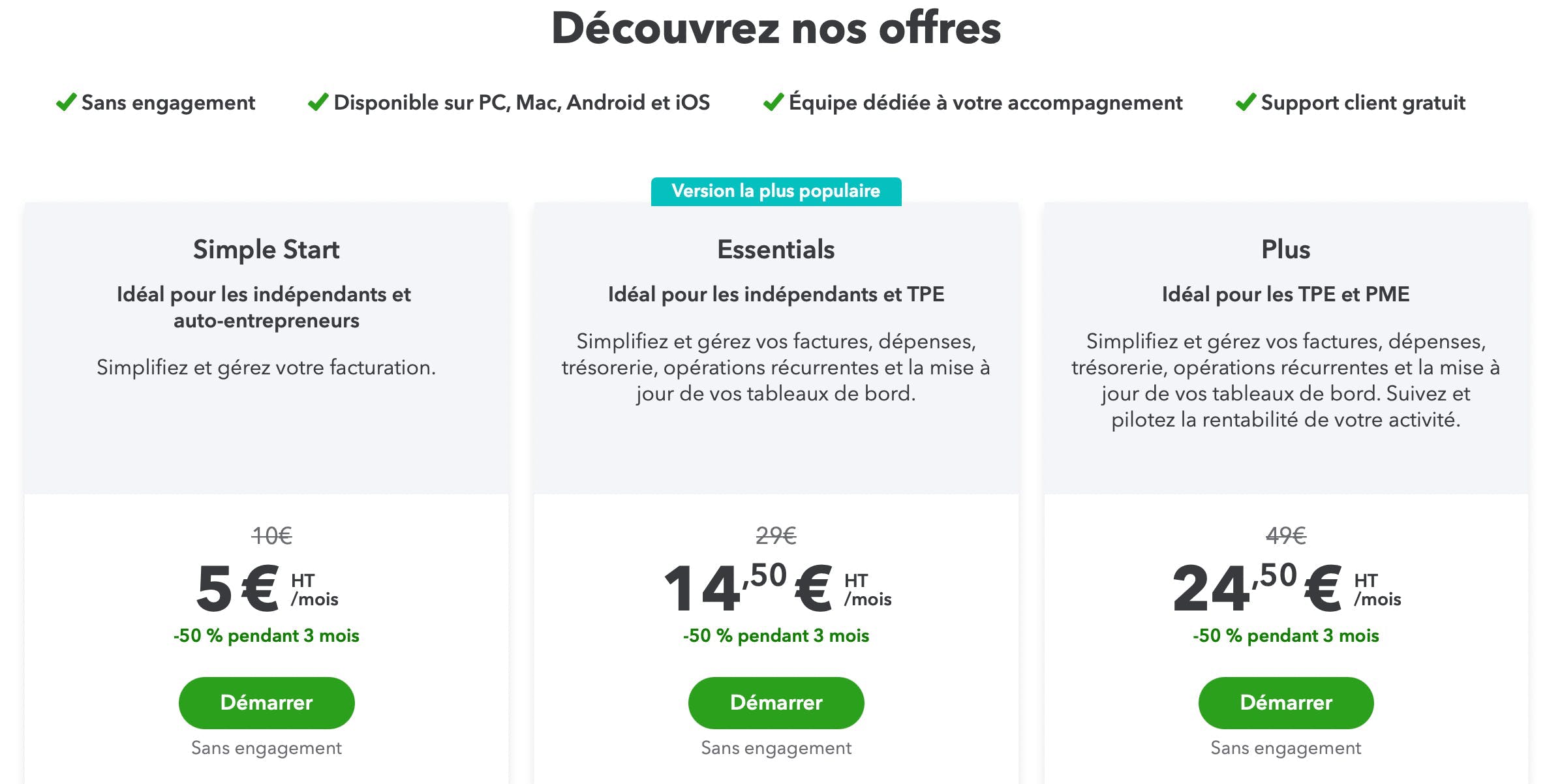The image size is (1562, 784).
Task: Click the Simple Start plan title
Action: 266,250
